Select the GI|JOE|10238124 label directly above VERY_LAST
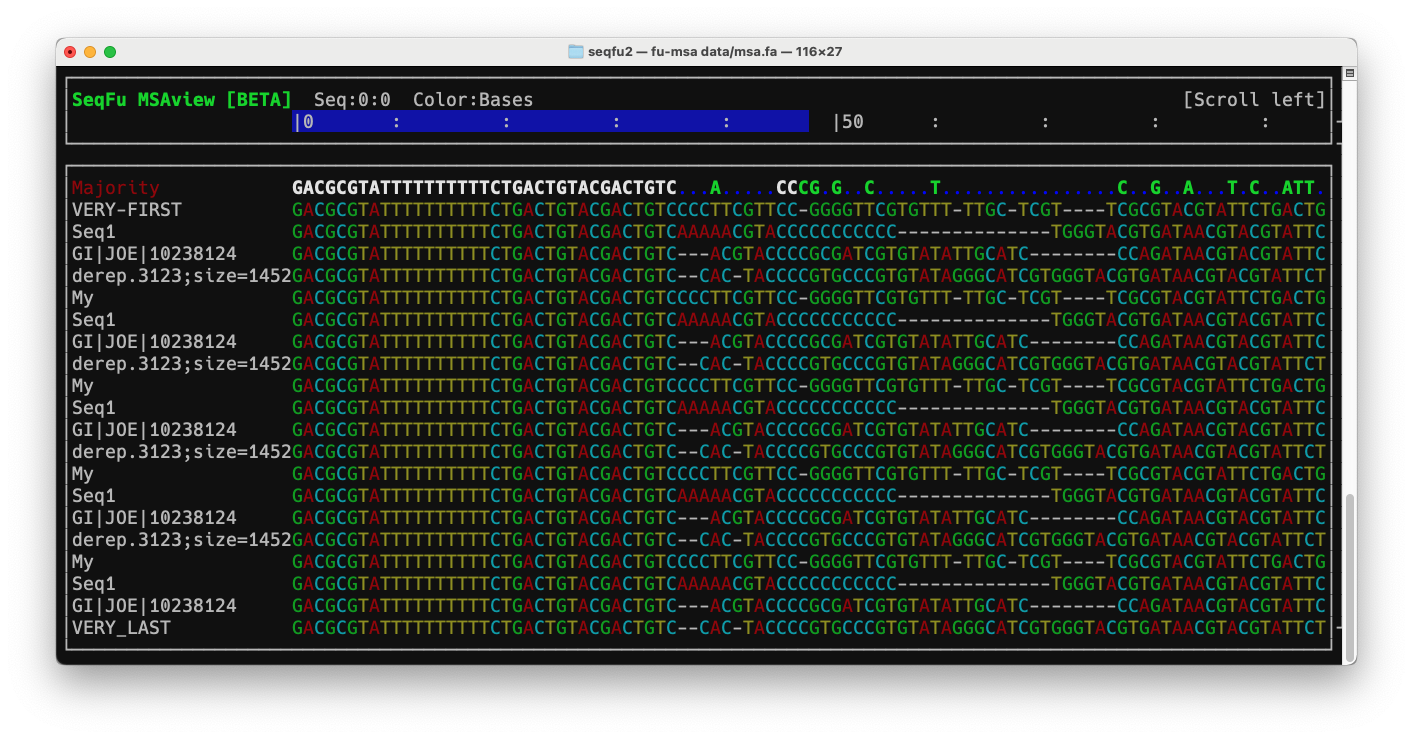This screenshot has height=739, width=1413. tap(154, 606)
